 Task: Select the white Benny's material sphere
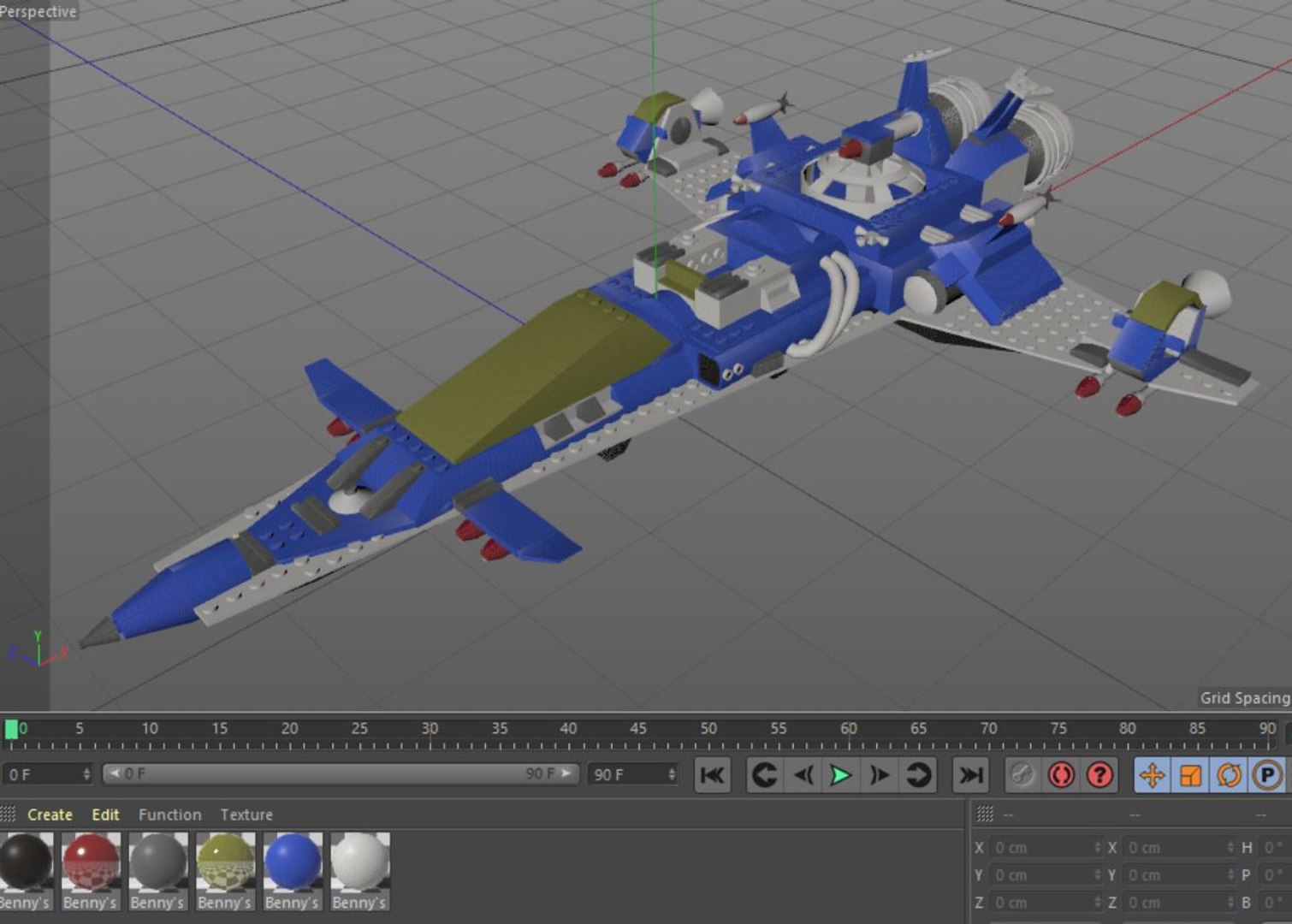(360, 862)
